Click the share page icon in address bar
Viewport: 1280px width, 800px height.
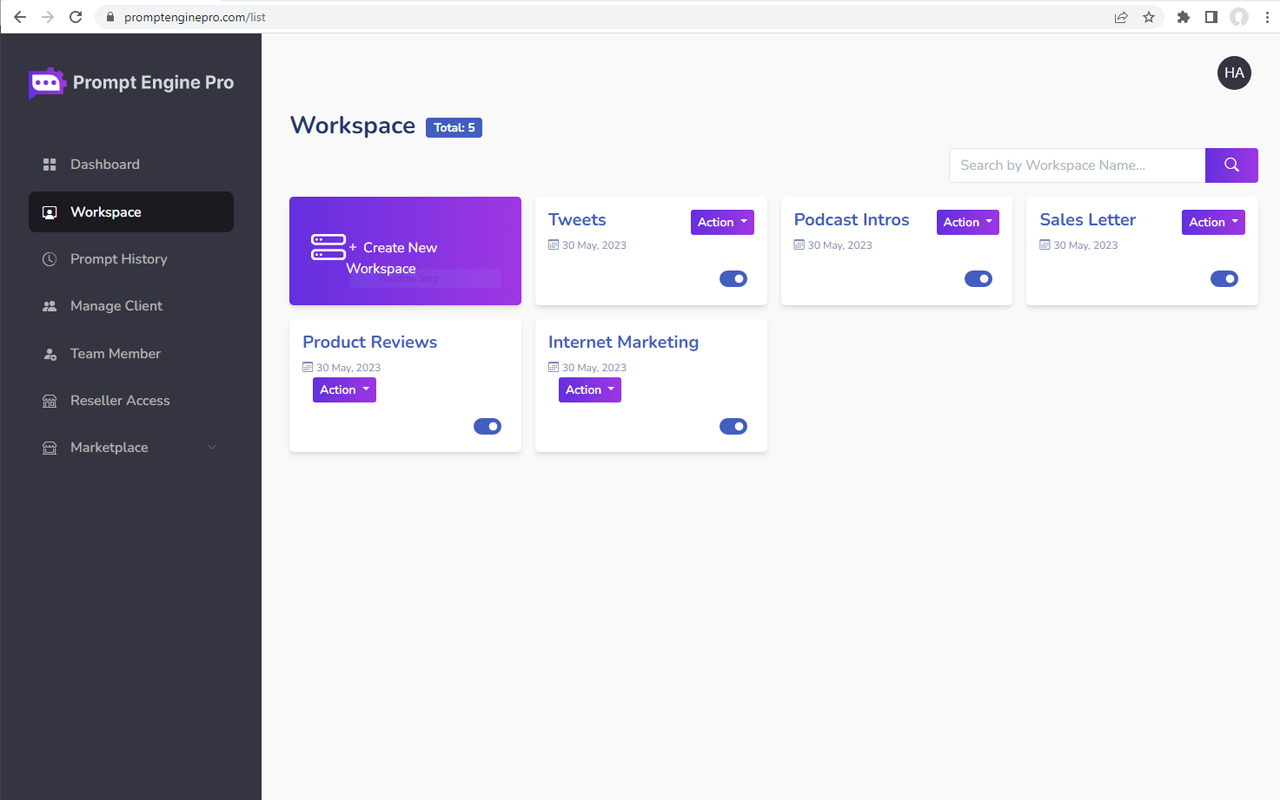coord(1121,17)
